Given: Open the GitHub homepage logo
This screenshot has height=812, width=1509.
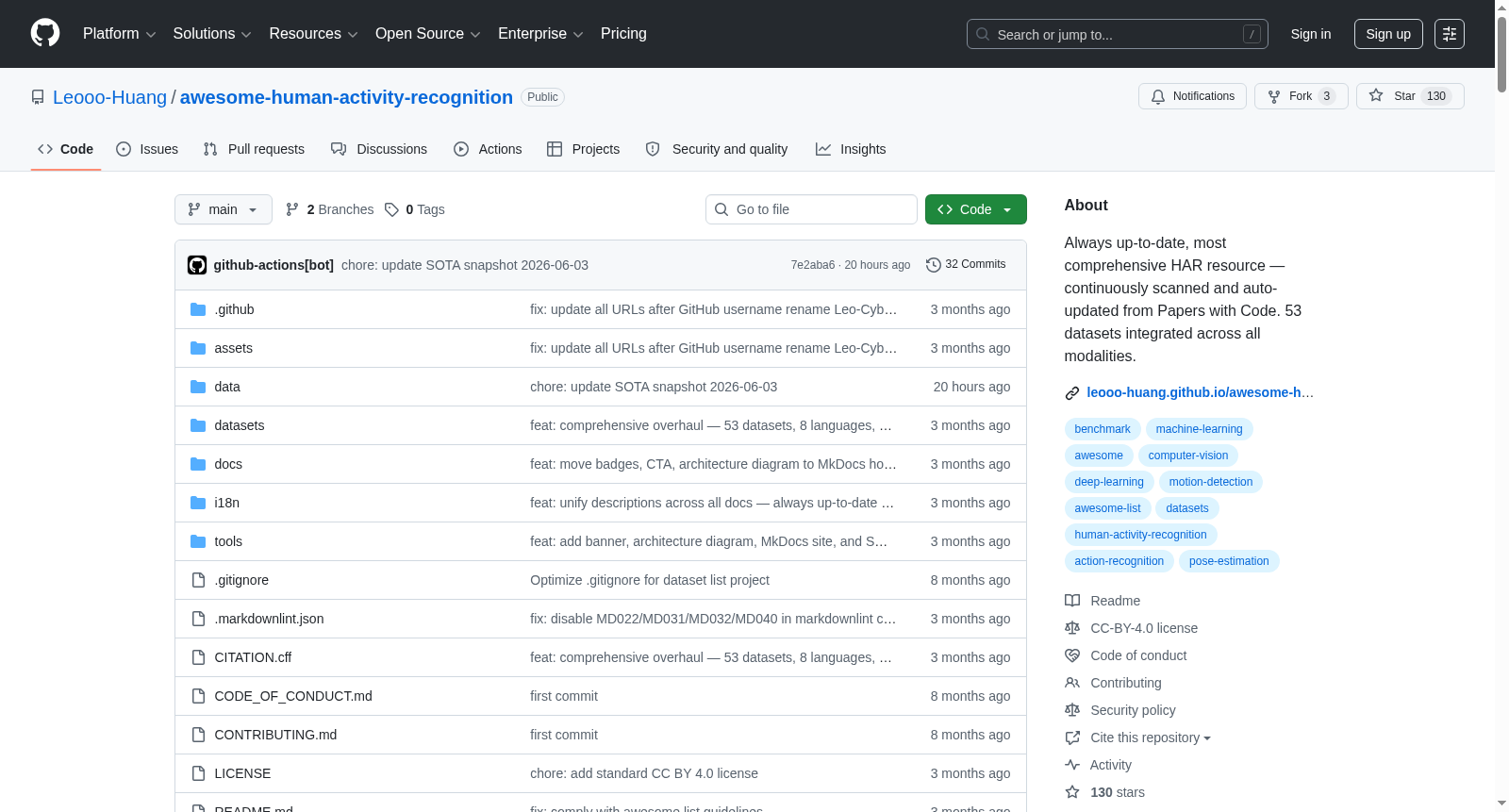Looking at the screenshot, I should click(x=45, y=33).
